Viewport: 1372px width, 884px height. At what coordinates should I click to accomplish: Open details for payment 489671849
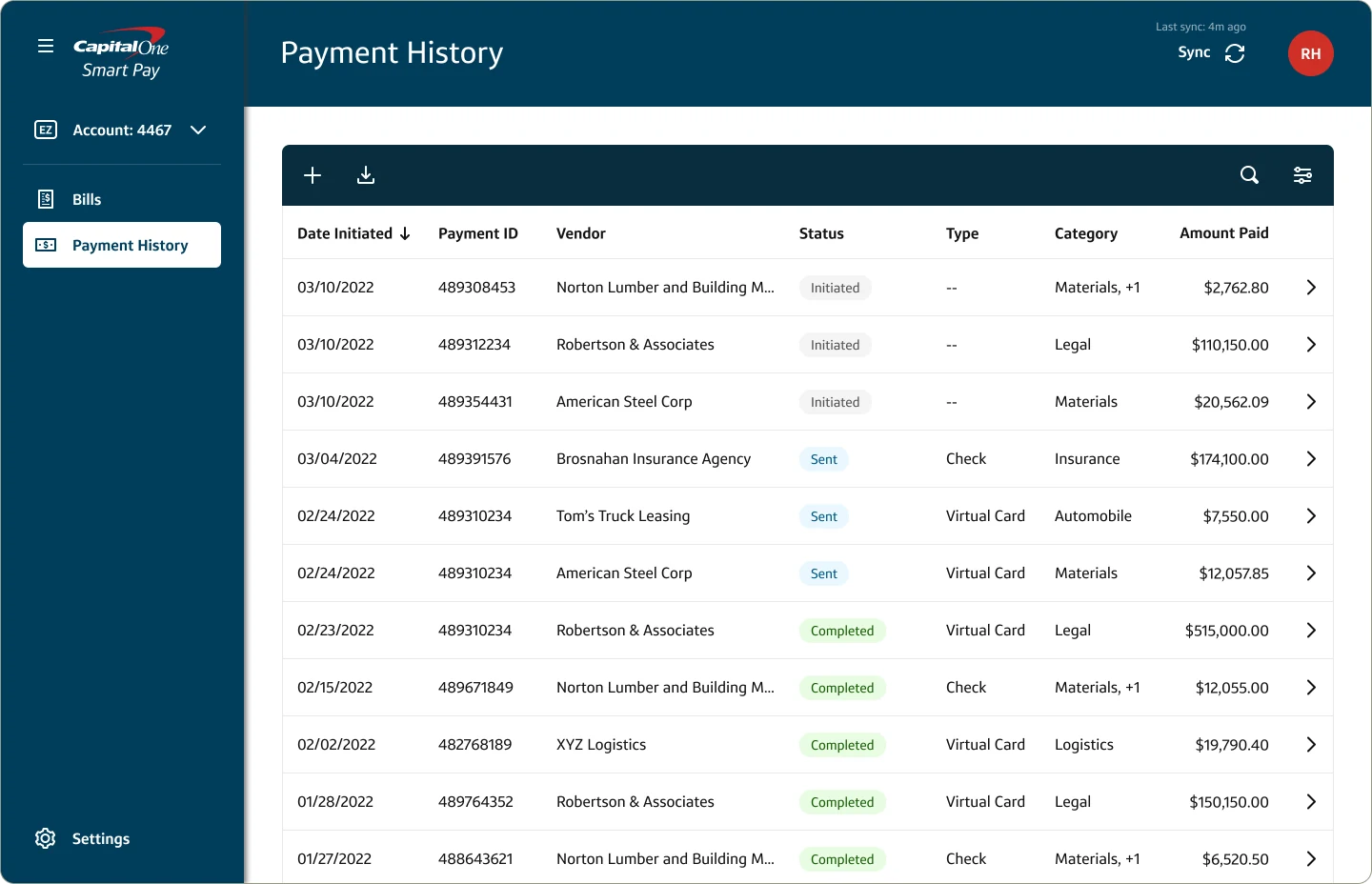[x=1311, y=688]
